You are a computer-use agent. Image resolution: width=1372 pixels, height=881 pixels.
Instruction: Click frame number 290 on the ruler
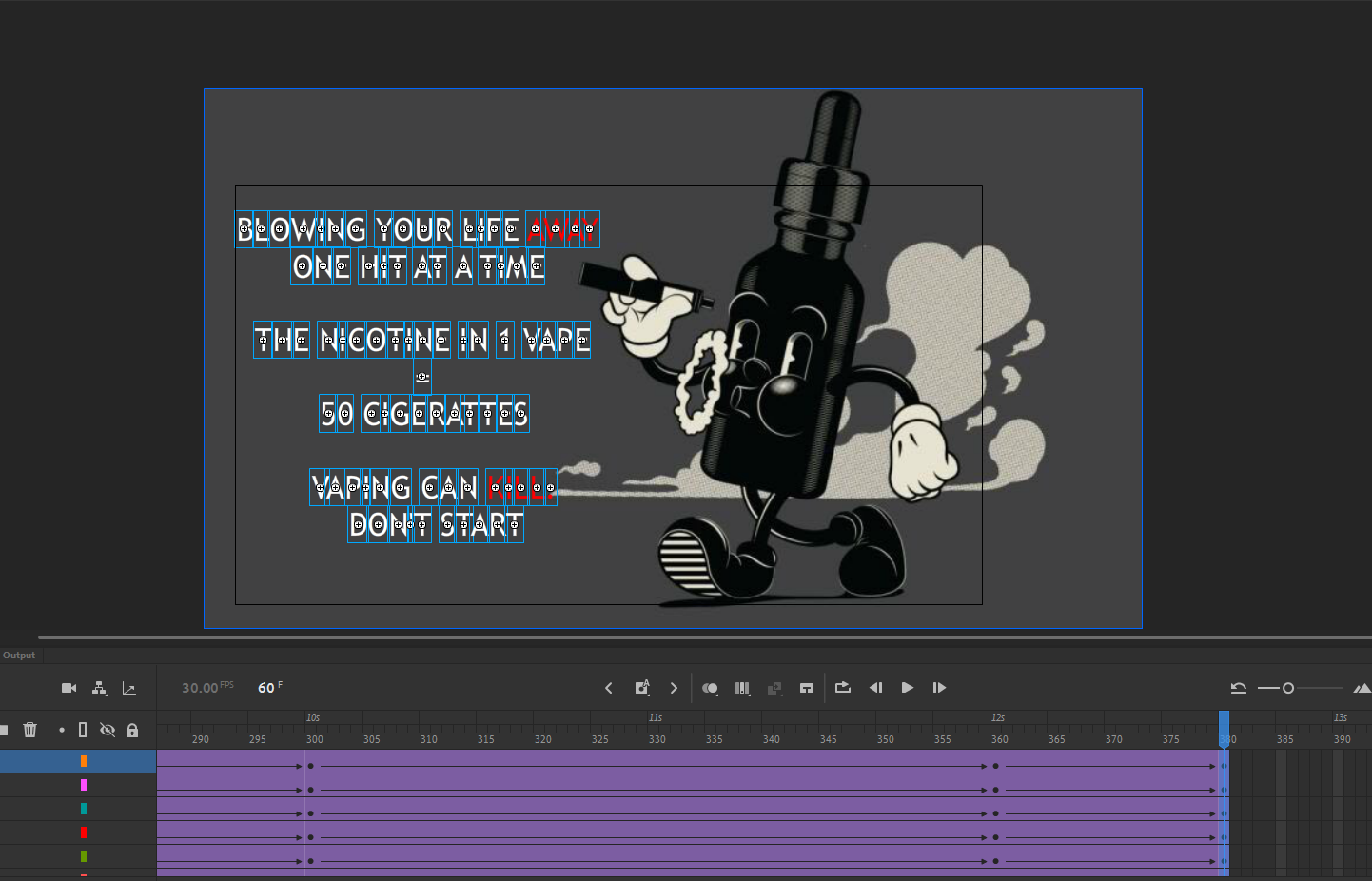[x=201, y=739]
